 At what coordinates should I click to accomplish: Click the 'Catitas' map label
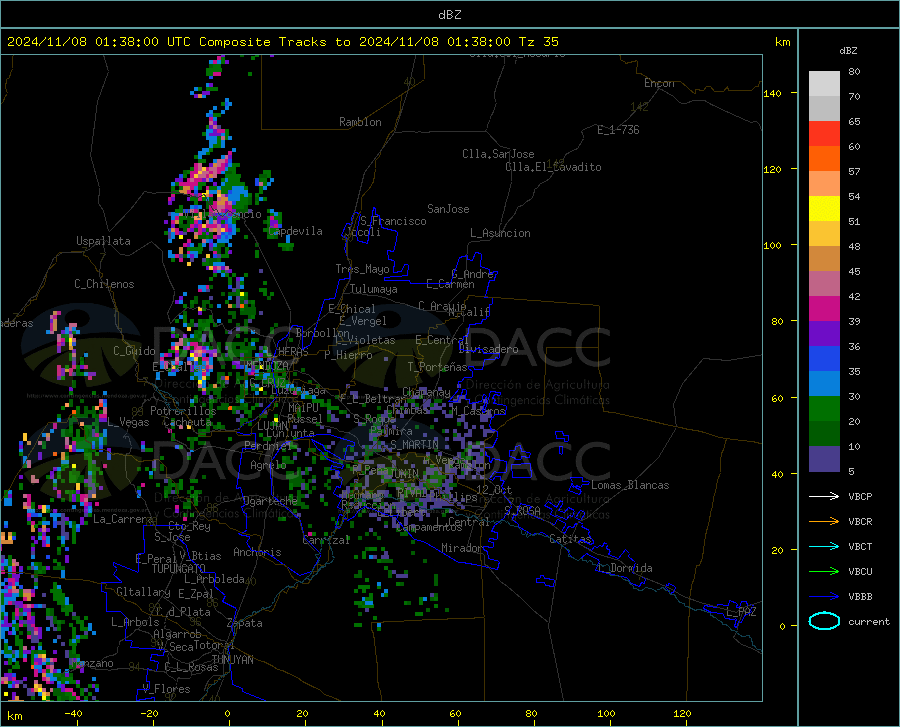pos(571,539)
